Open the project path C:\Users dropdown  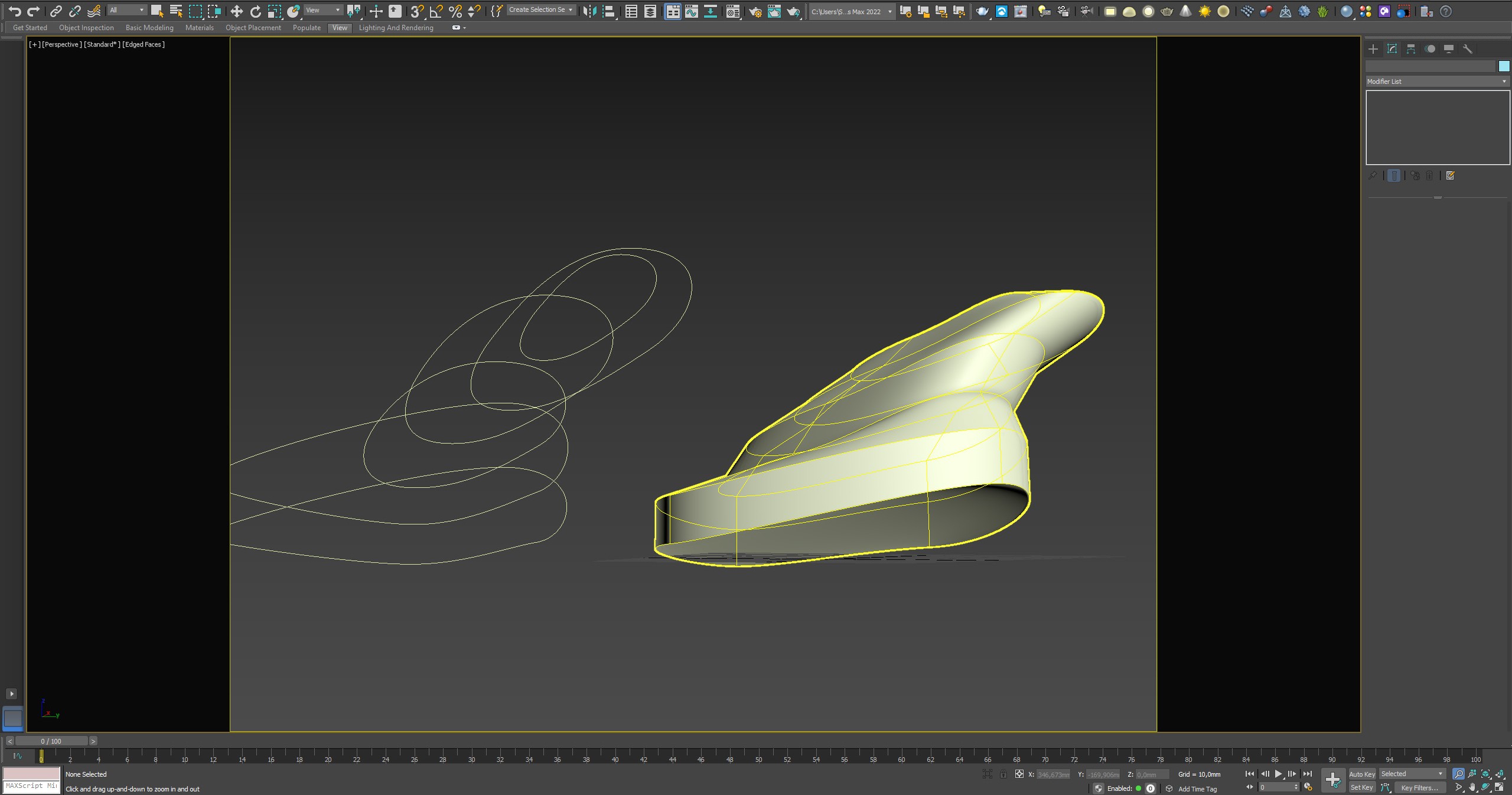[852, 11]
